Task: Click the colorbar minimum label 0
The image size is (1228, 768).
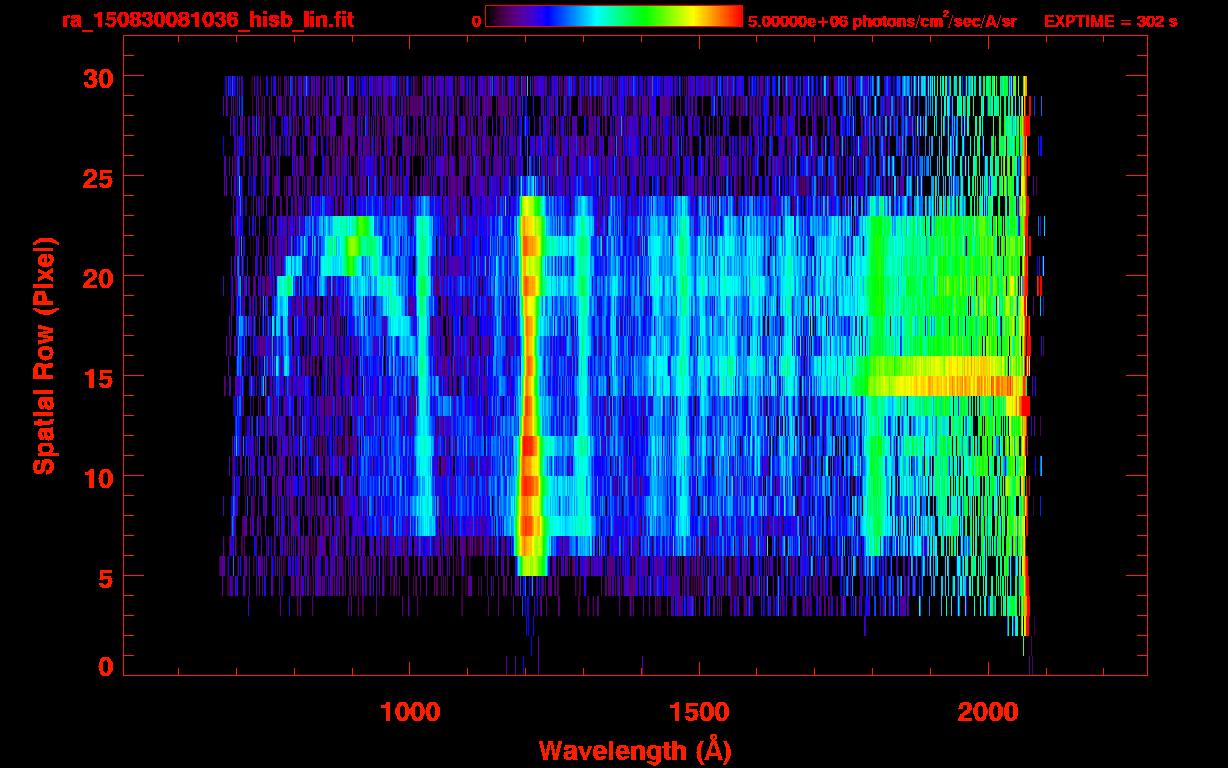Action: coord(476,21)
